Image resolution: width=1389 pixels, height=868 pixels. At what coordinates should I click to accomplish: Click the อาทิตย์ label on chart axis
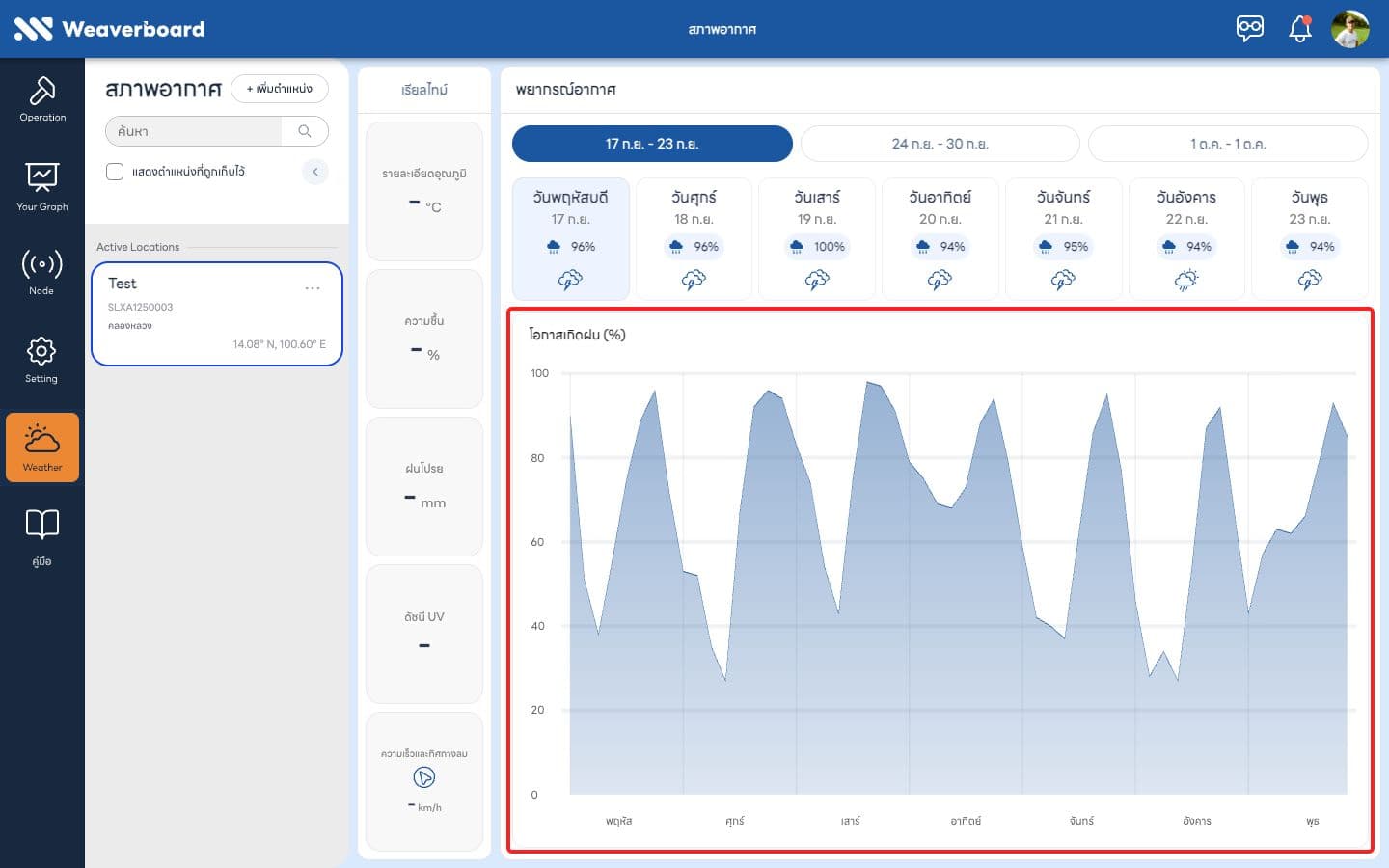(x=966, y=821)
